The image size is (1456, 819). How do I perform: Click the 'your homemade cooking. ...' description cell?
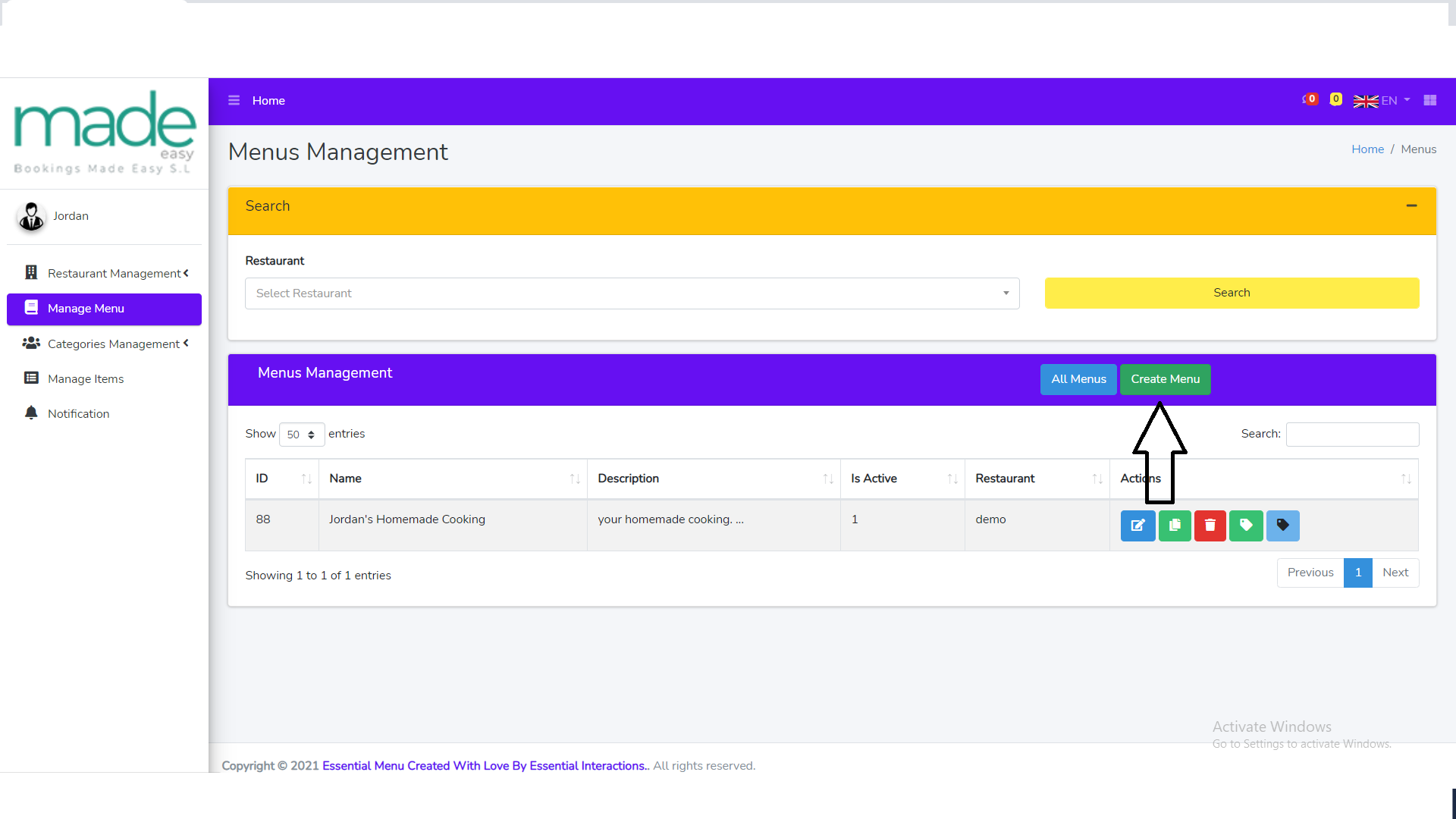pos(714,525)
